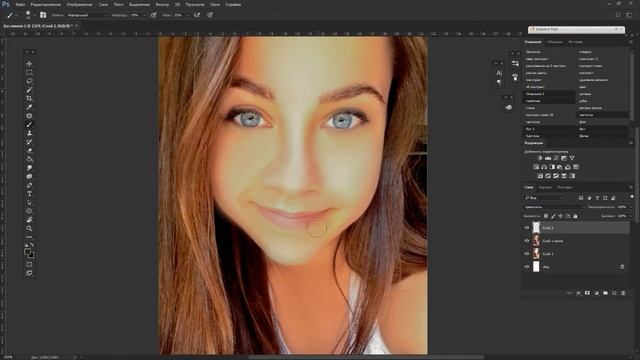Toggle Quick Mask mode
The image size is (640, 360).
click(x=29, y=264)
